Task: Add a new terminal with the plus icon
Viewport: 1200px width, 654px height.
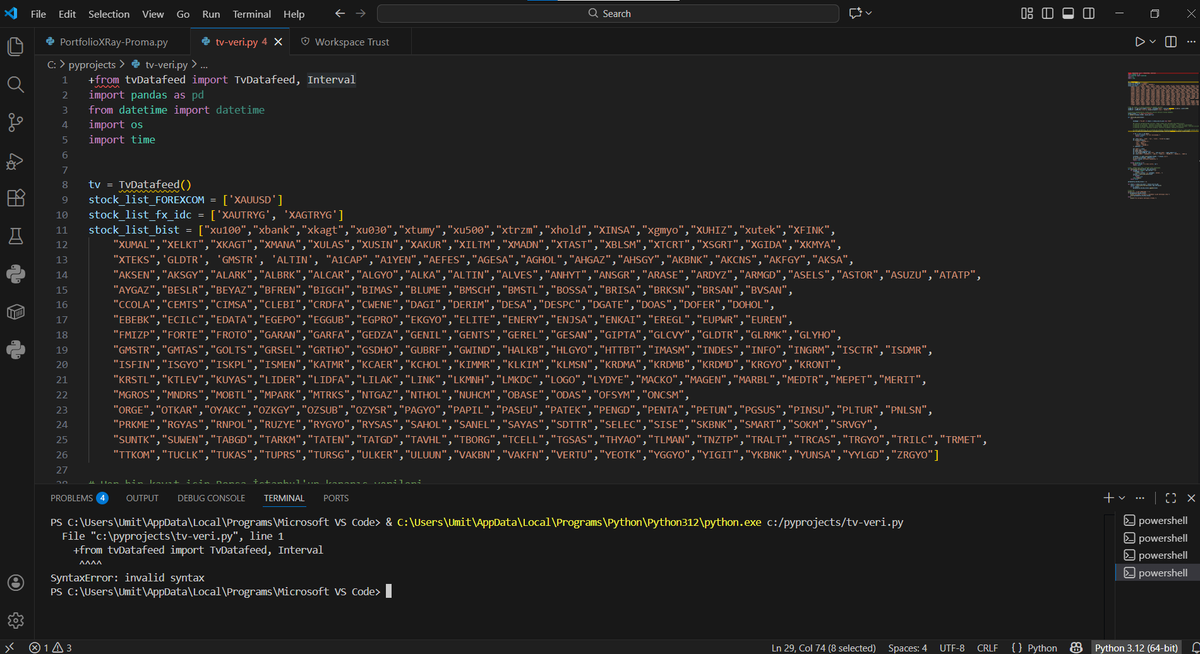Action: pyautogui.click(x=1108, y=498)
